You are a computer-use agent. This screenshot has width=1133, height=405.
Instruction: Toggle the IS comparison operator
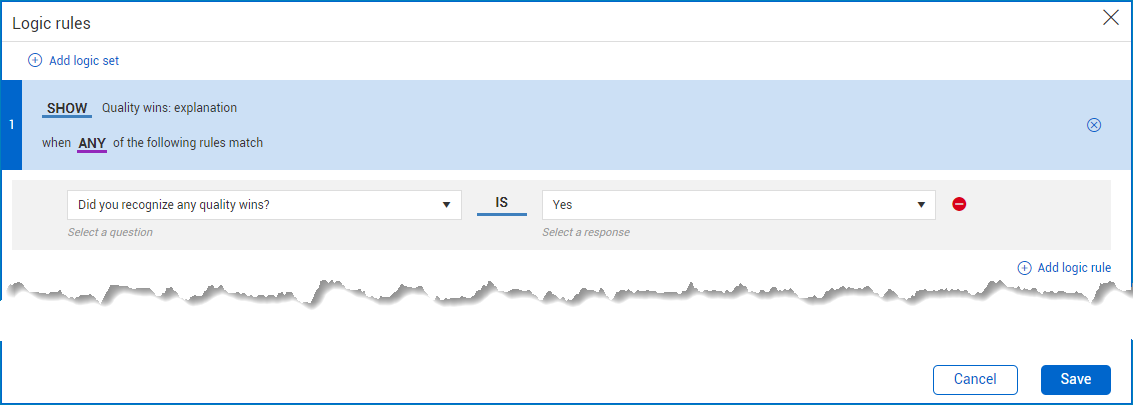502,203
